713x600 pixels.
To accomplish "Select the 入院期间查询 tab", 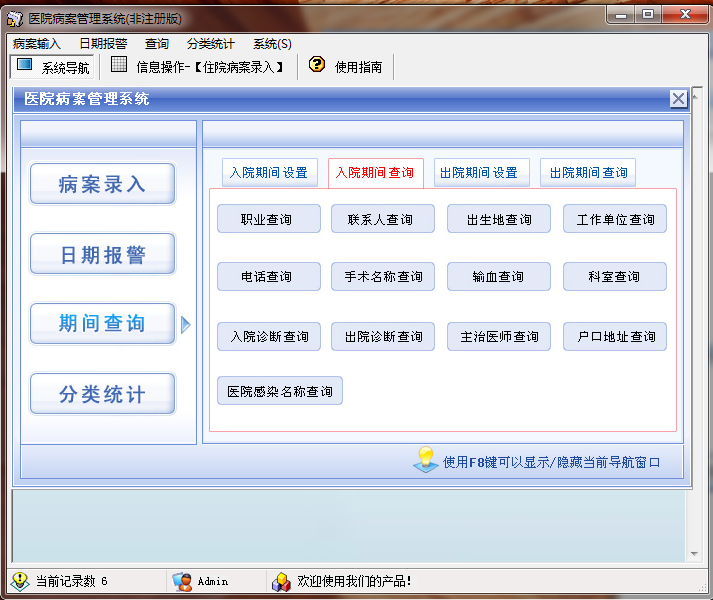I will [x=376, y=173].
